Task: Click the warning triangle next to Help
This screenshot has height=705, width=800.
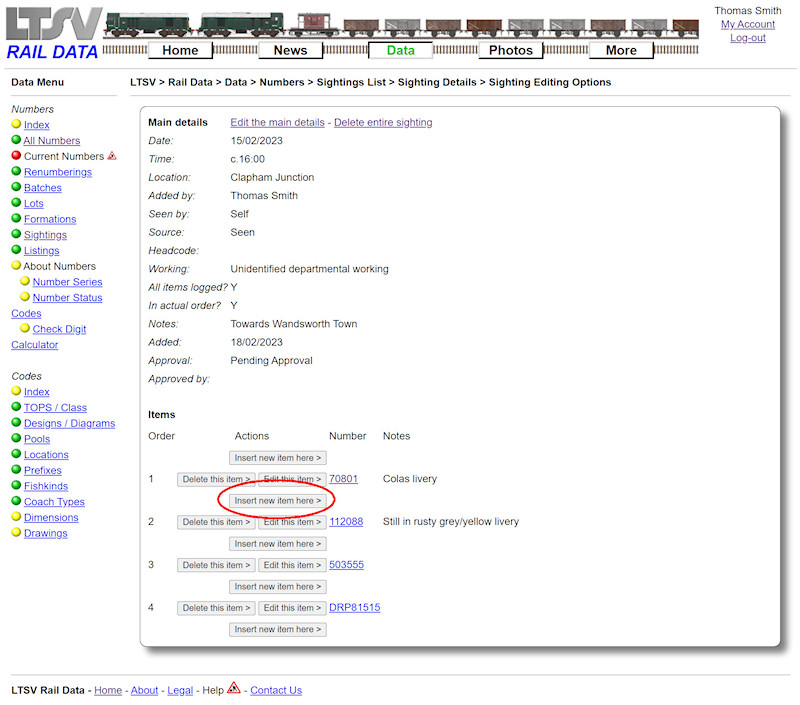Action: click(232, 687)
